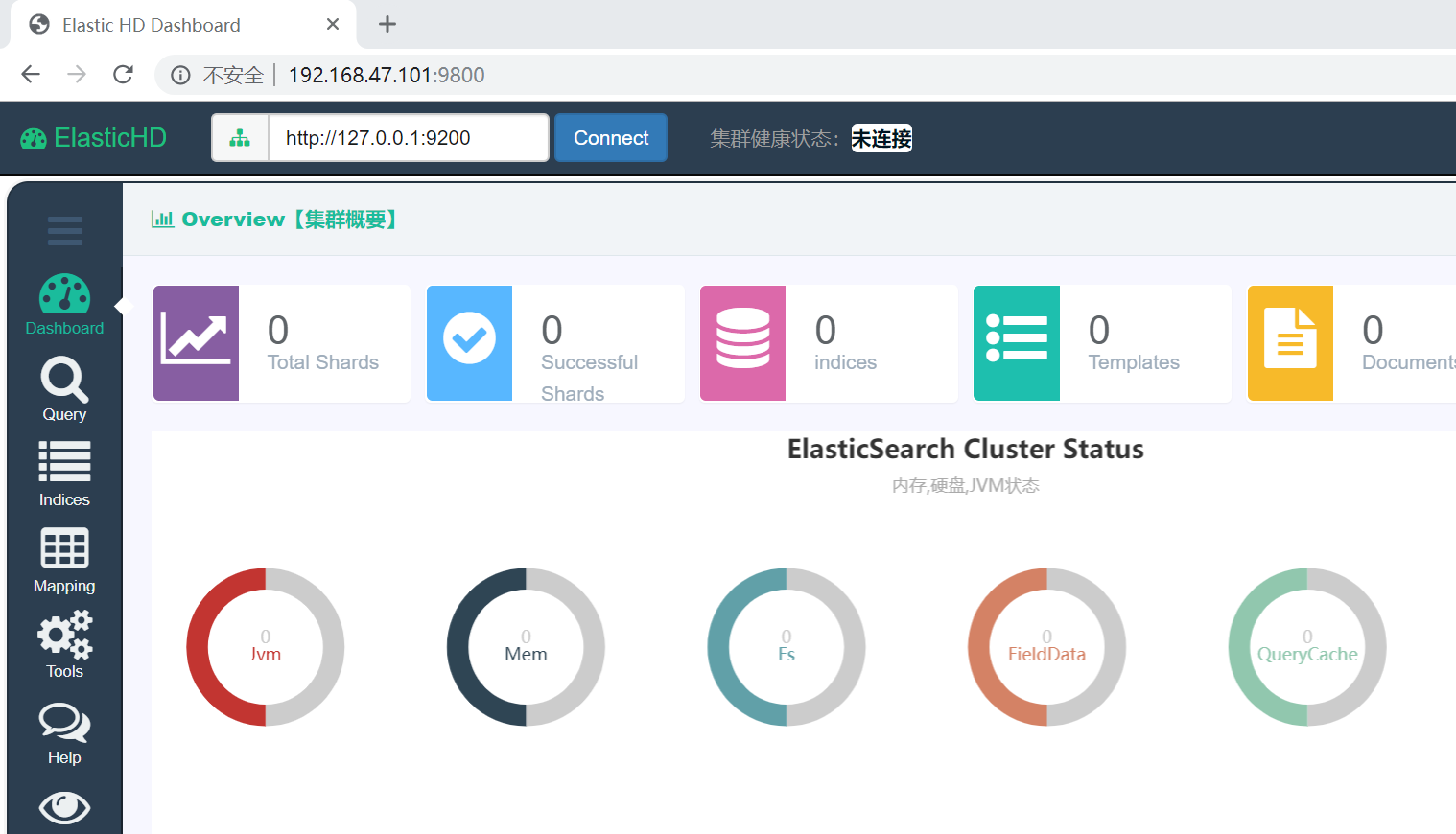The image size is (1456, 834).
Task: Click the browser forward arrow
Action: [x=77, y=75]
